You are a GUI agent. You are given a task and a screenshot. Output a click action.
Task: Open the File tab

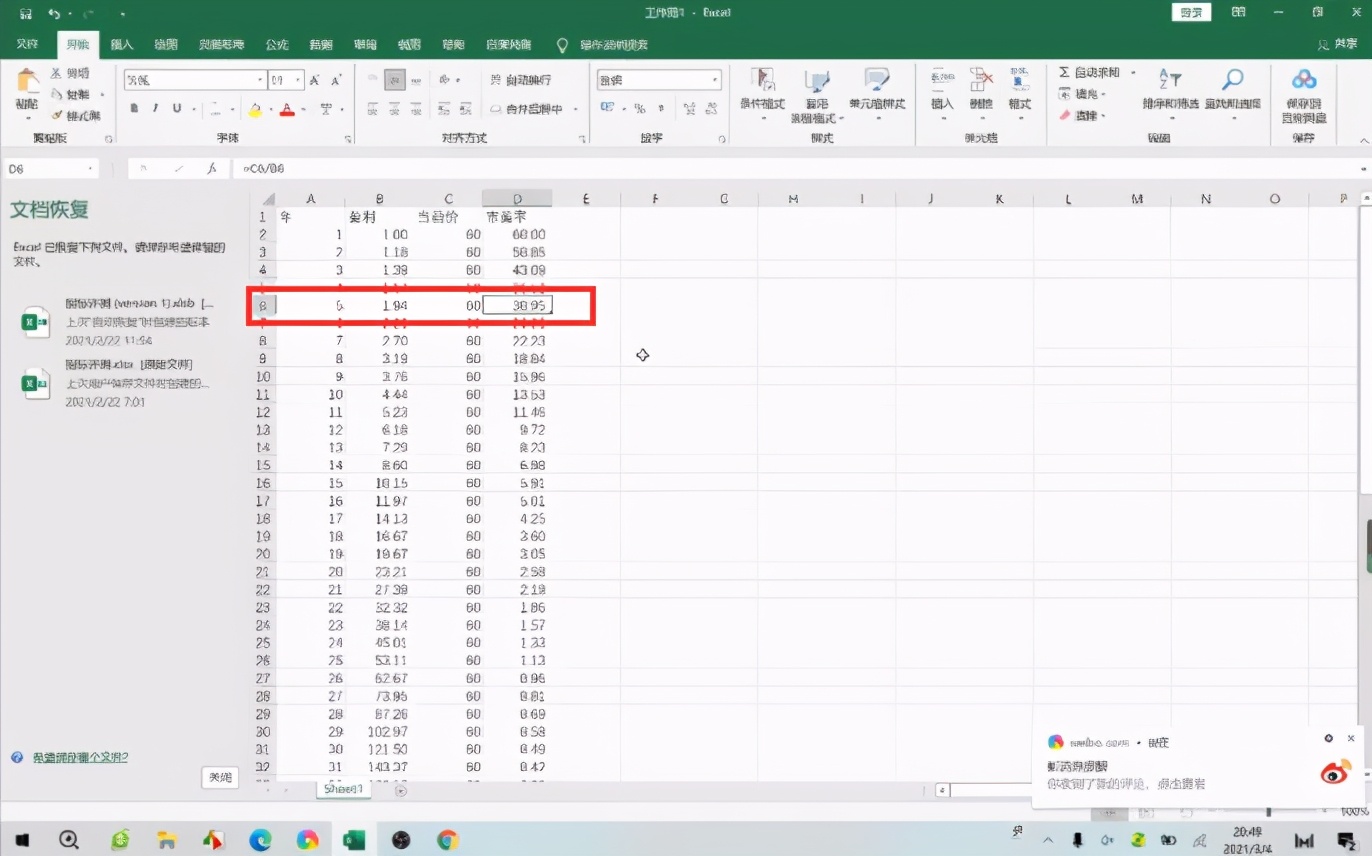[27, 45]
